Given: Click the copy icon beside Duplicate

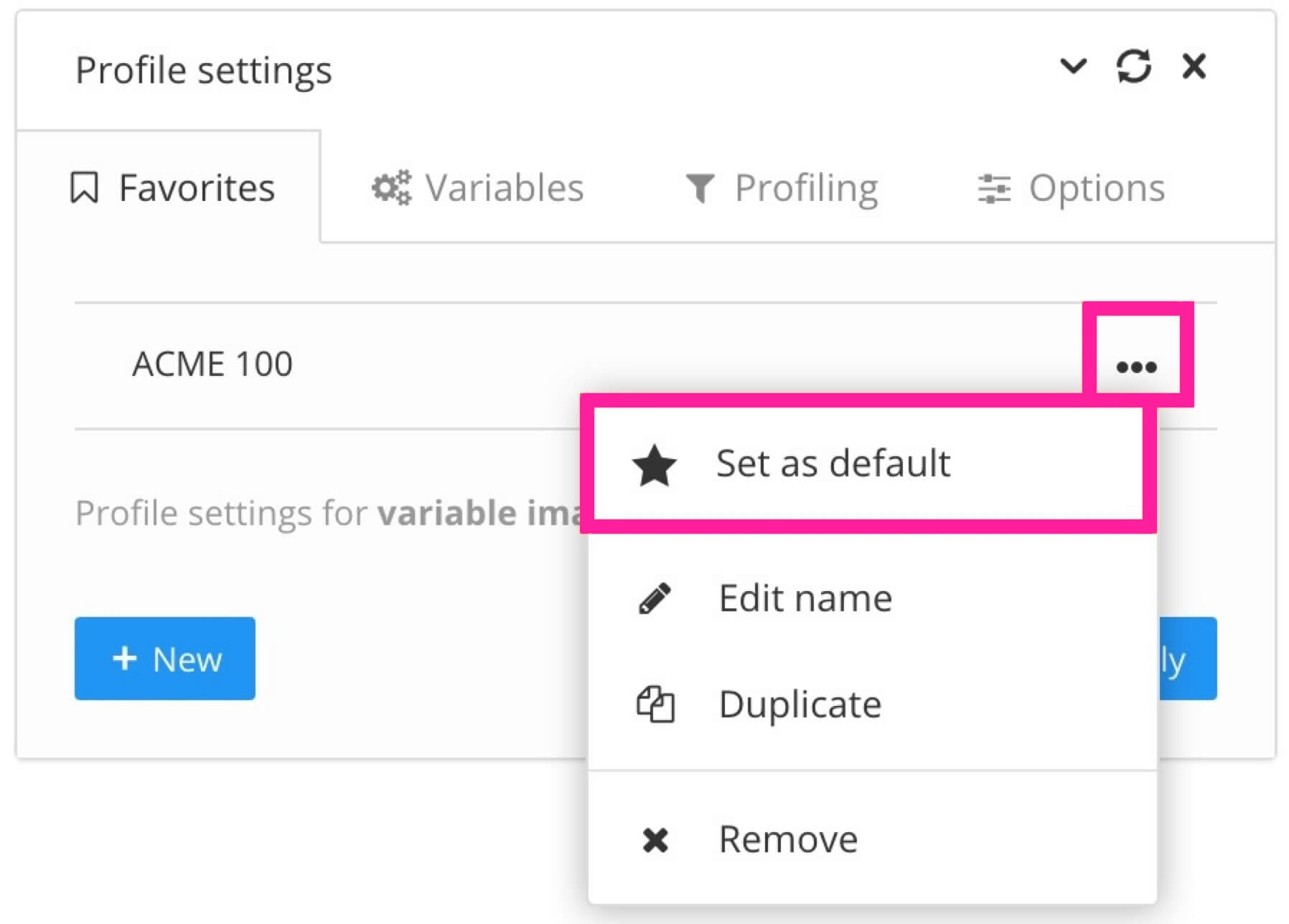Looking at the screenshot, I should pyautogui.click(x=655, y=704).
